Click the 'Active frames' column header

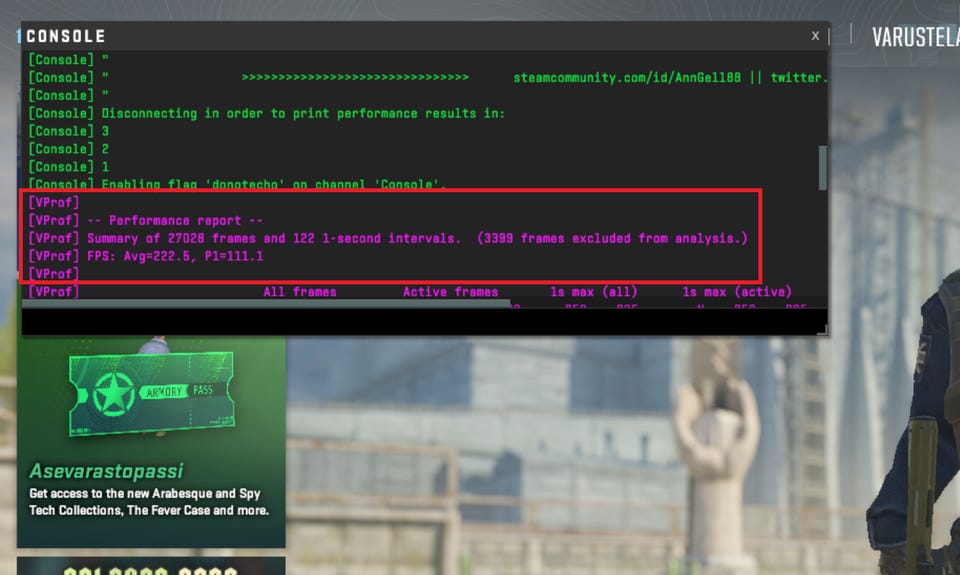[x=450, y=292]
